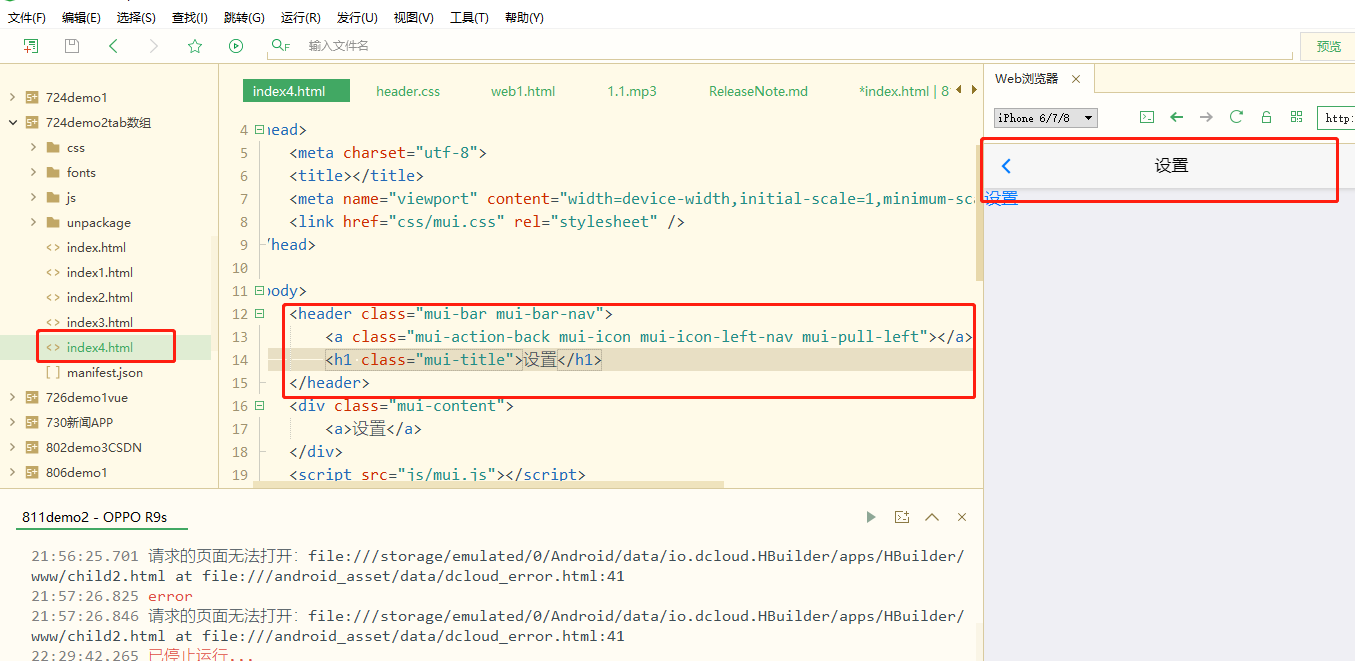Viewport: 1355px width, 661px height.
Task: Open the 跳转(G) menu
Action: click(244, 18)
